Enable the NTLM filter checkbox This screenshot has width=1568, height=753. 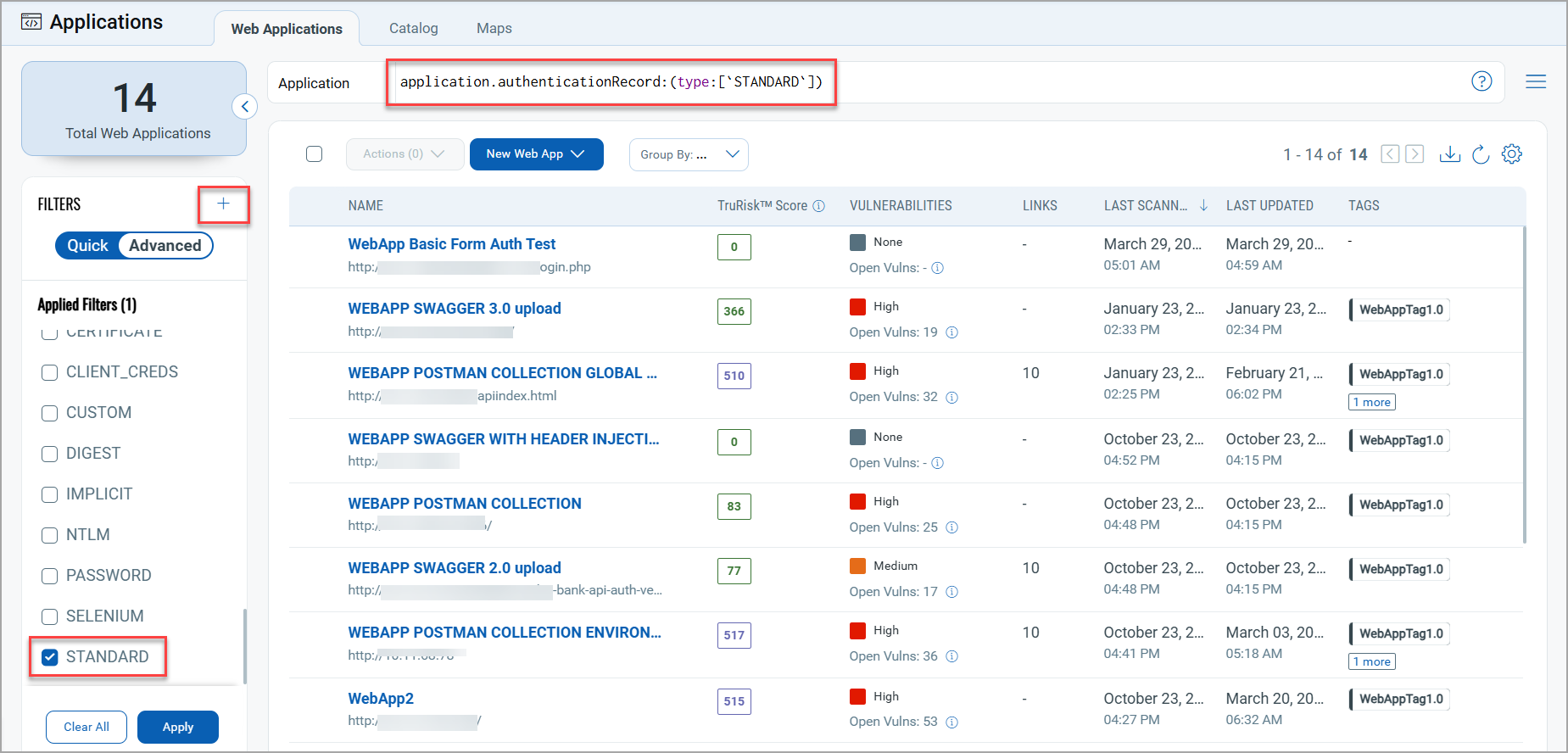50,535
